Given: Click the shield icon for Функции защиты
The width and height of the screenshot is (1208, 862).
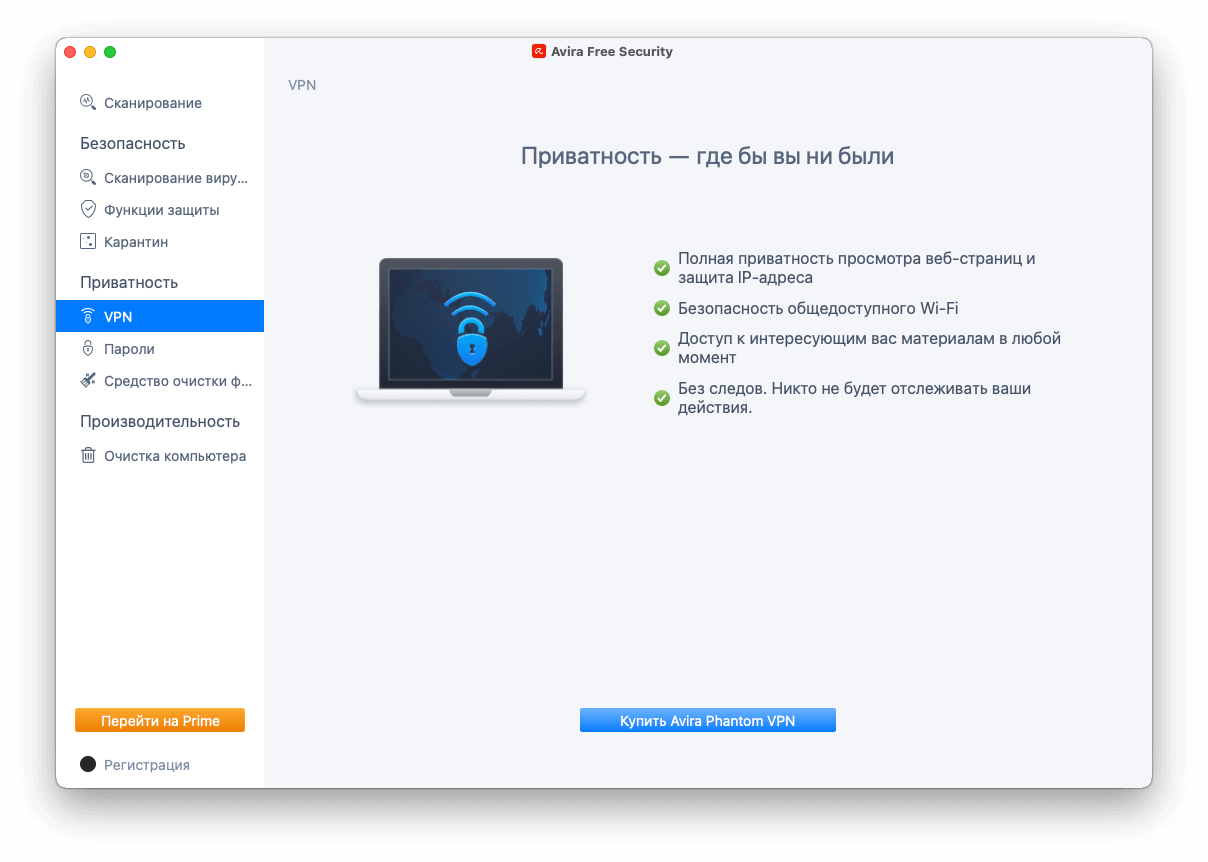Looking at the screenshot, I should [88, 210].
